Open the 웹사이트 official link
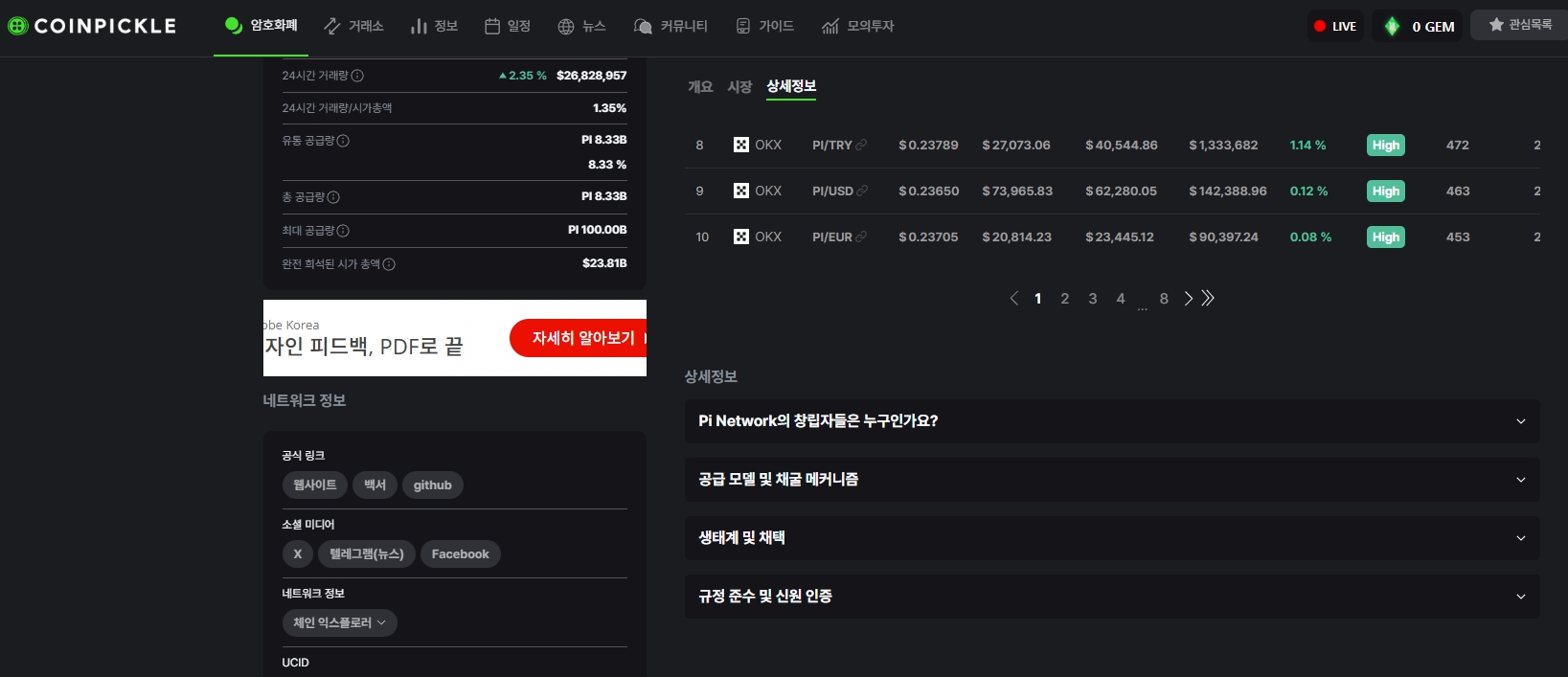Image resolution: width=1568 pixels, height=677 pixels. click(x=314, y=485)
